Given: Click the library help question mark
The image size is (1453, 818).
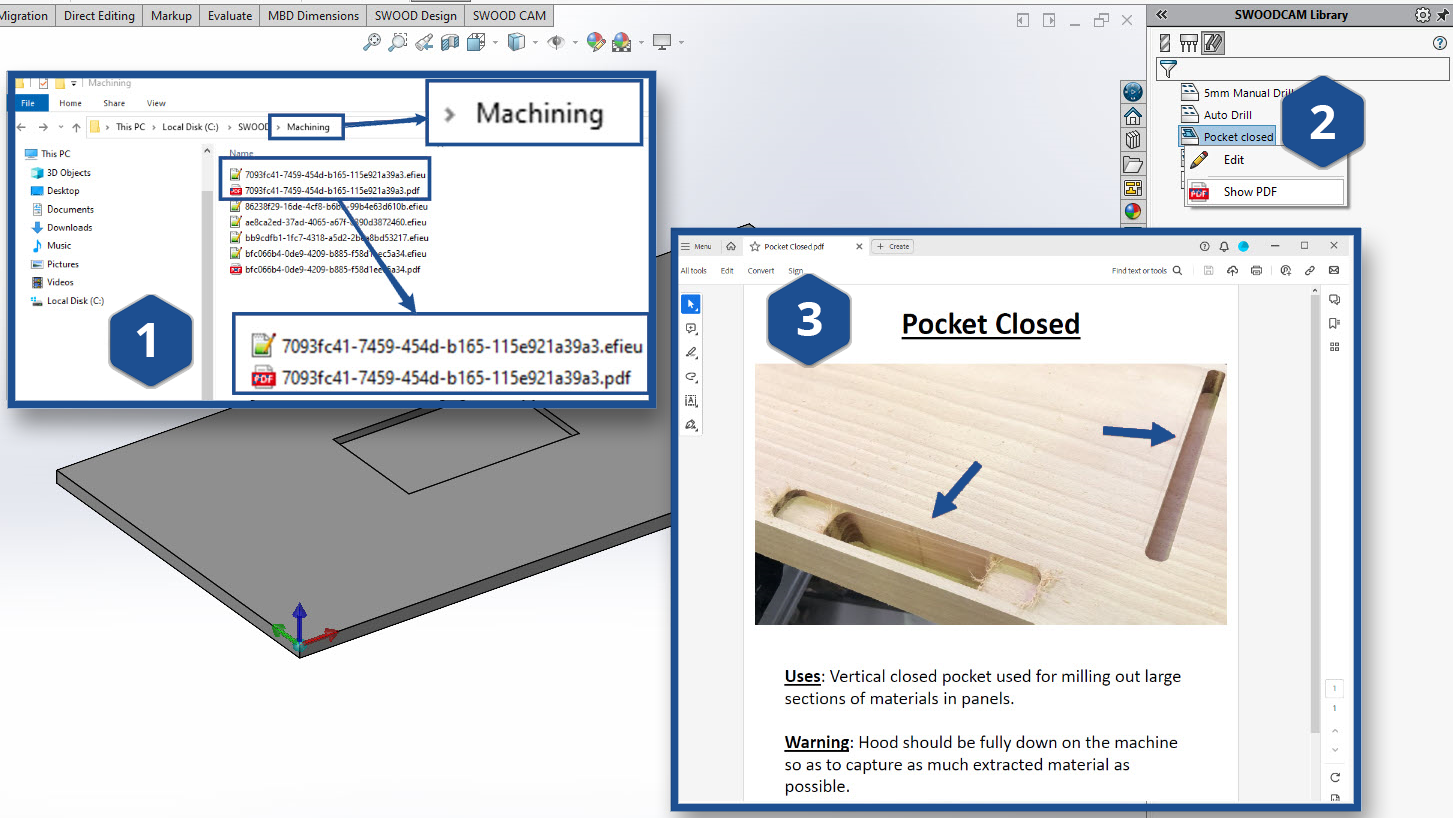Looking at the screenshot, I should coord(1440,43).
